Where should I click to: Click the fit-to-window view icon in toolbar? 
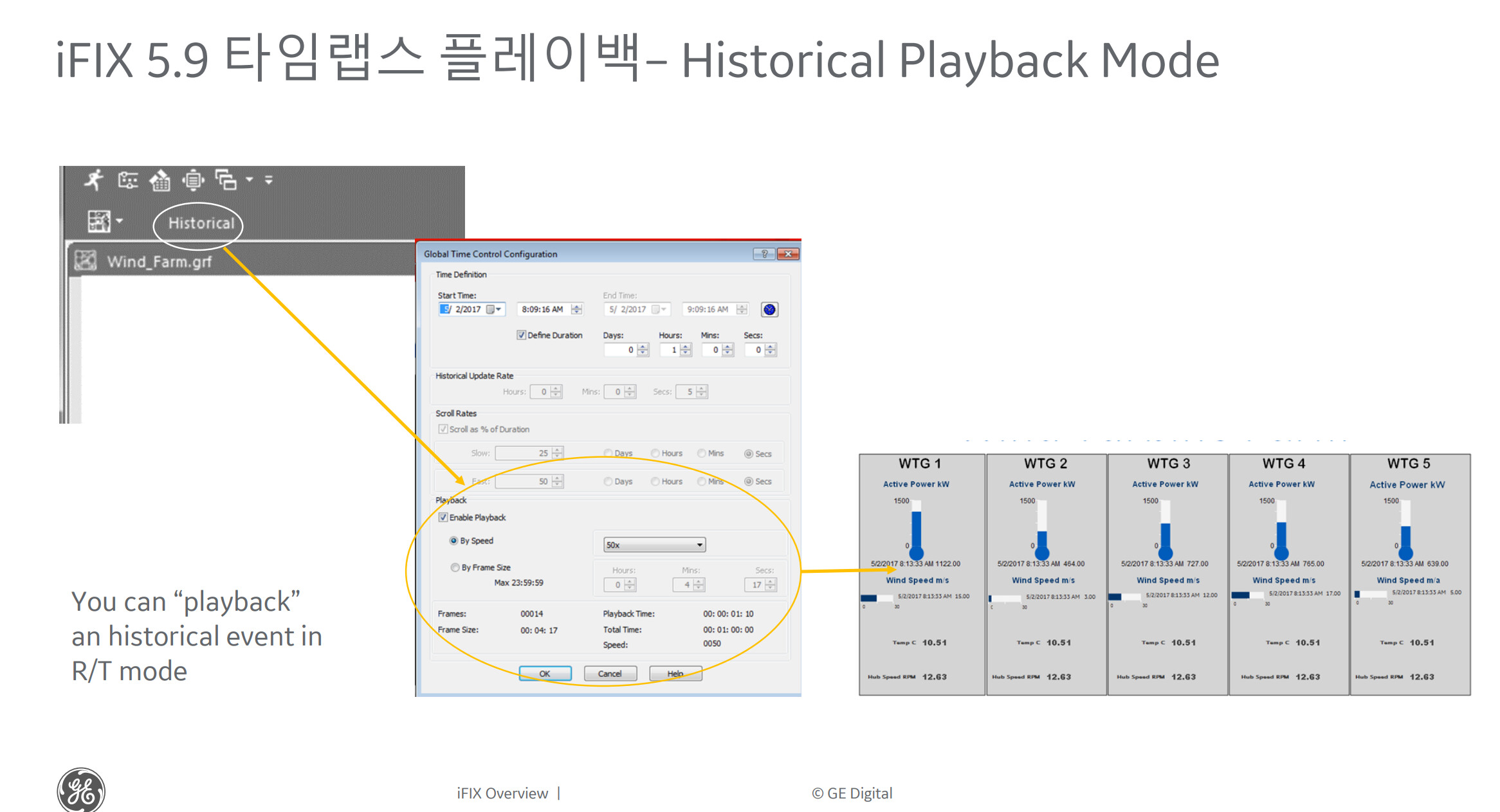pos(193,181)
